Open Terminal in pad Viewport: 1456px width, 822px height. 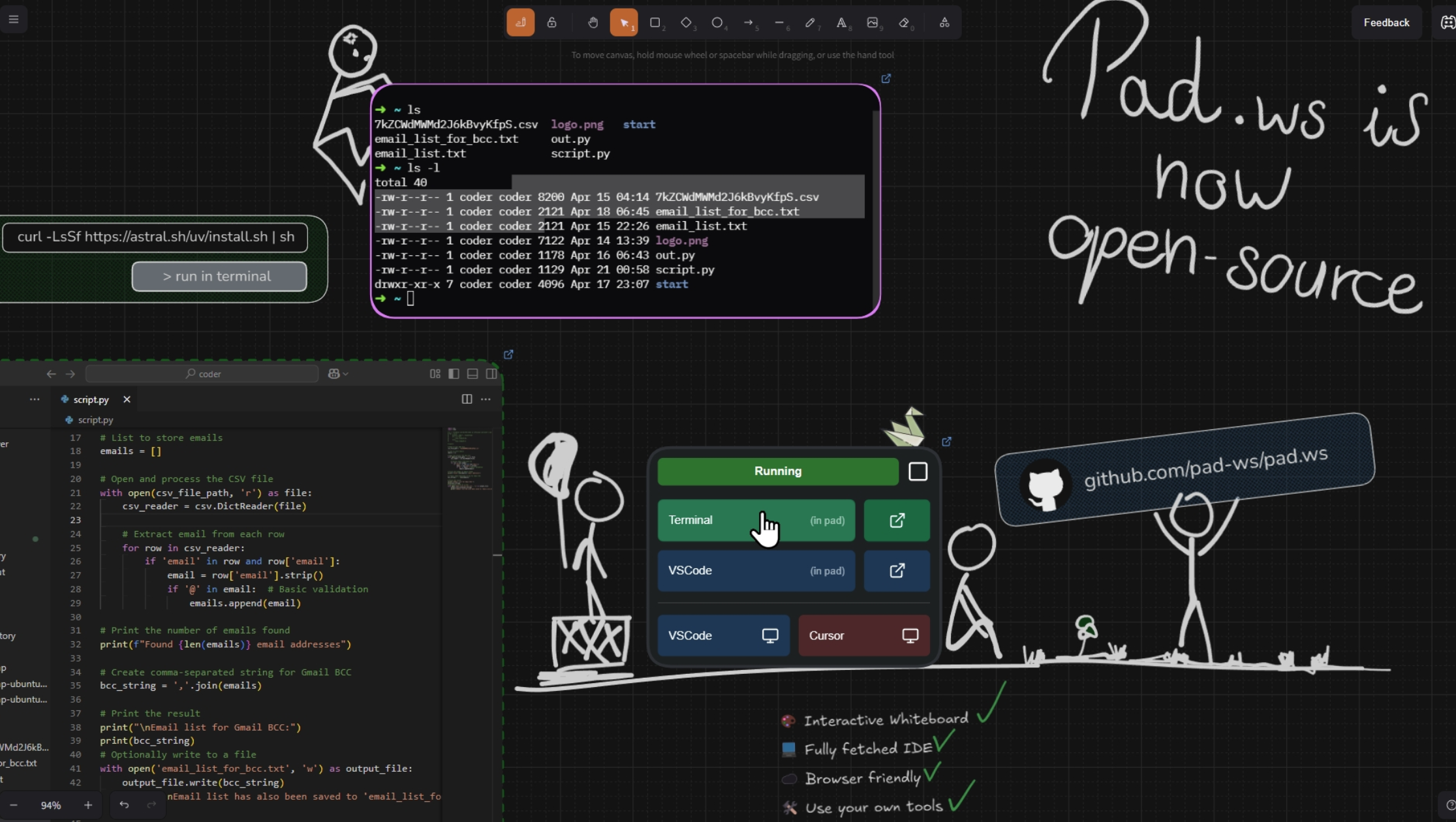coord(756,520)
